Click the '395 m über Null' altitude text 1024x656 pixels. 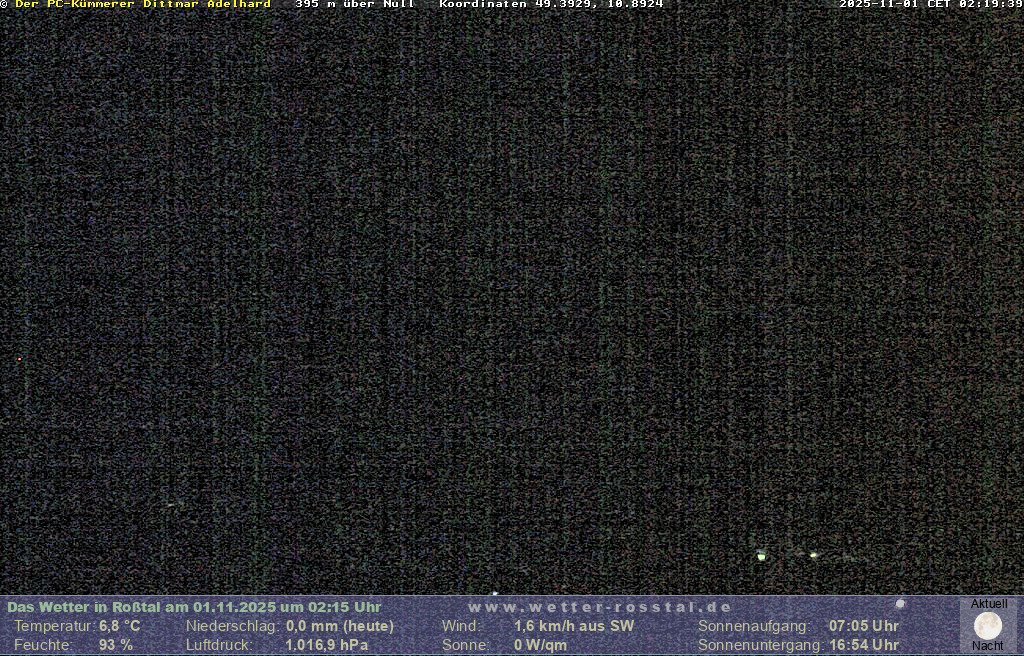click(354, 5)
